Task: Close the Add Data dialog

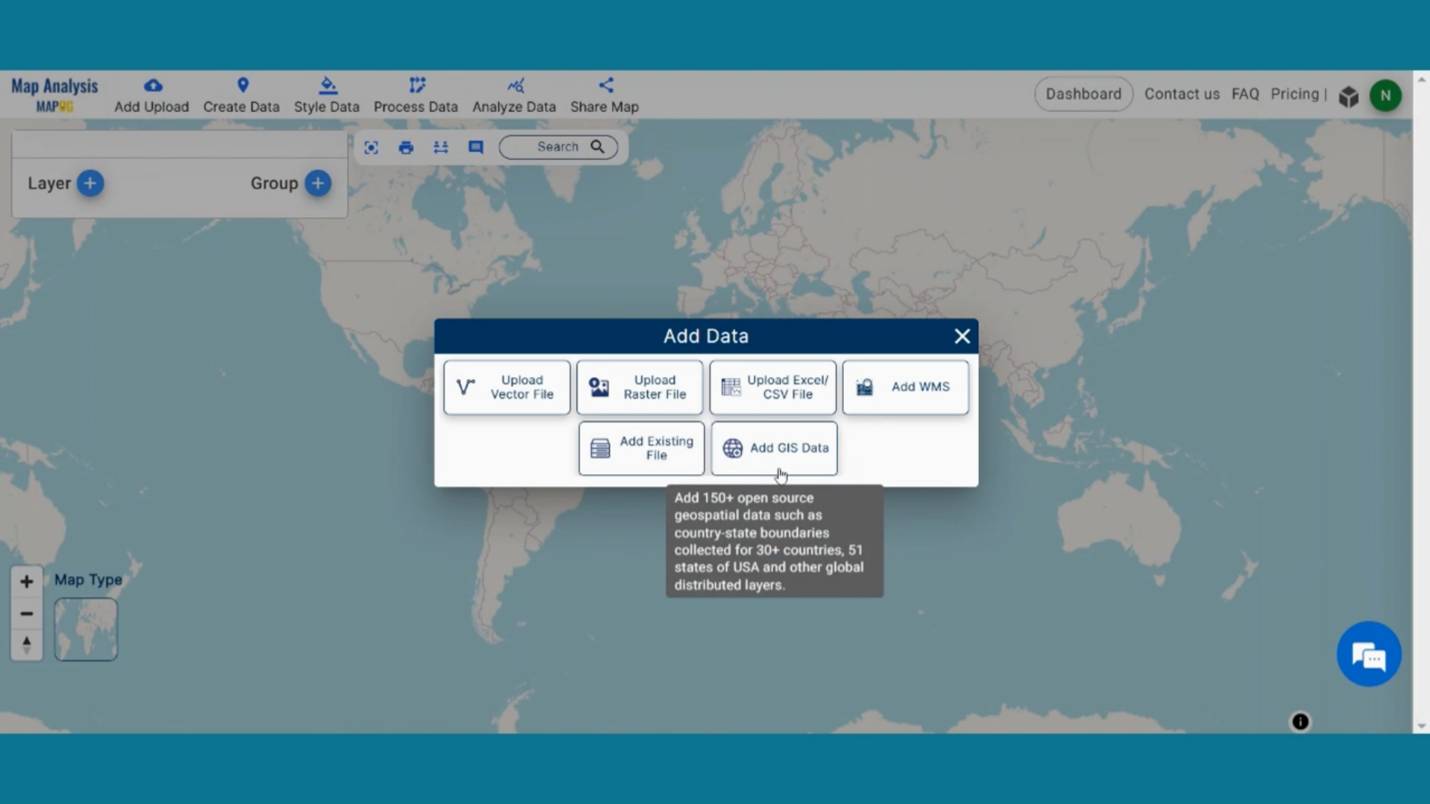Action: [962, 336]
